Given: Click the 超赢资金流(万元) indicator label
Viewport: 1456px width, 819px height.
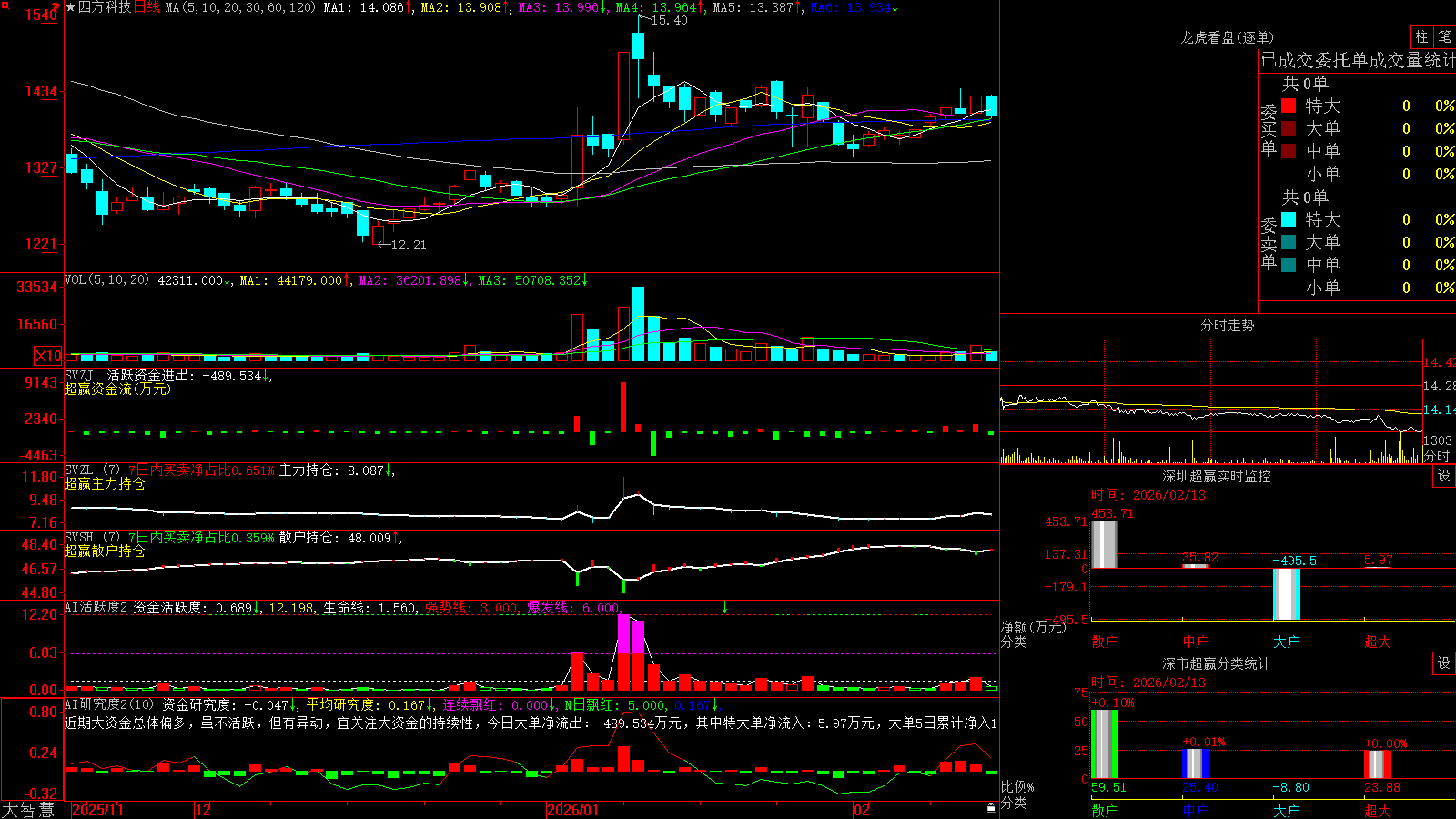Looking at the screenshot, I should point(117,389).
